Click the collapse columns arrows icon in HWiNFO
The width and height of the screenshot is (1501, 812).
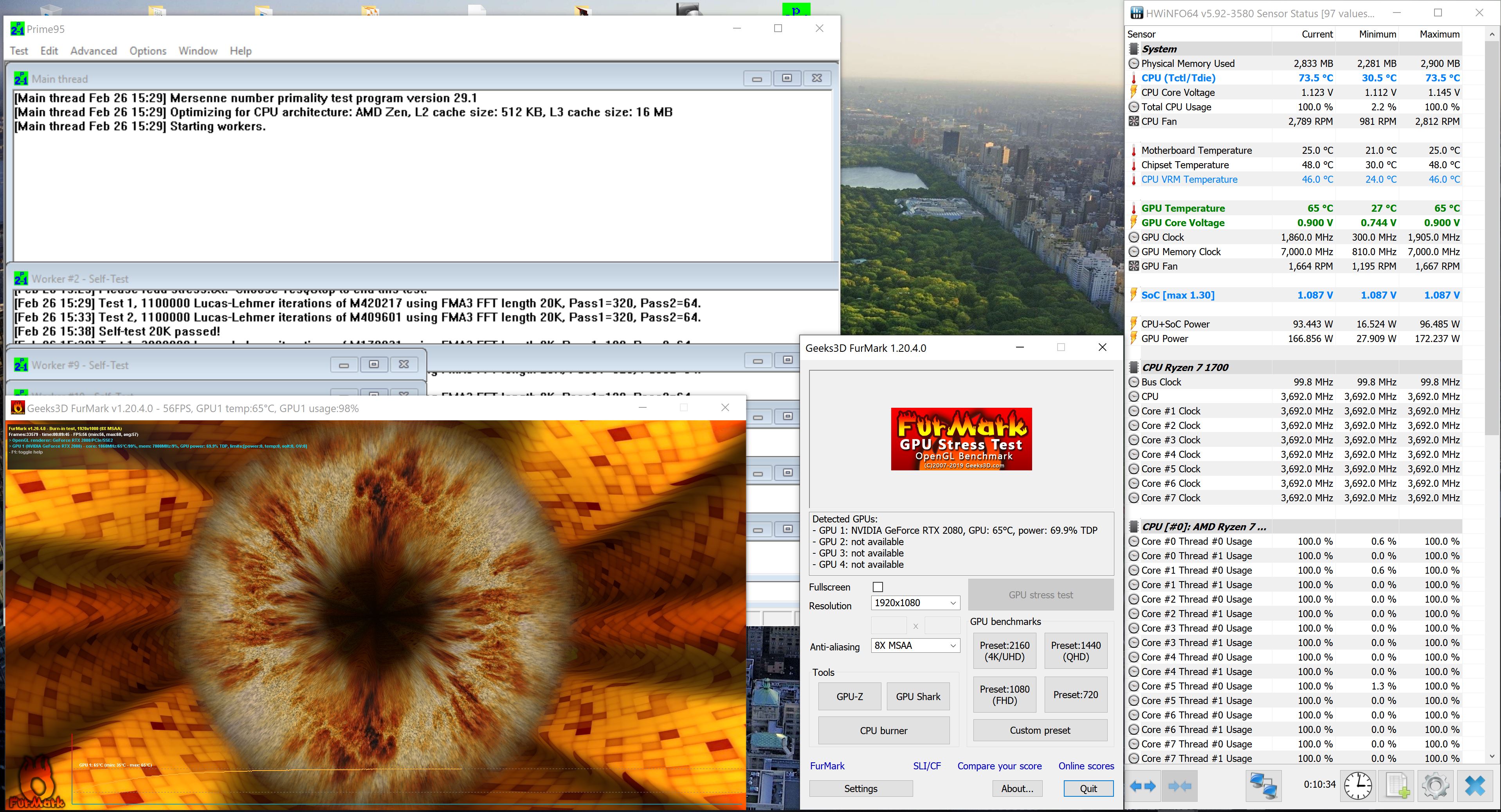tap(1180, 787)
